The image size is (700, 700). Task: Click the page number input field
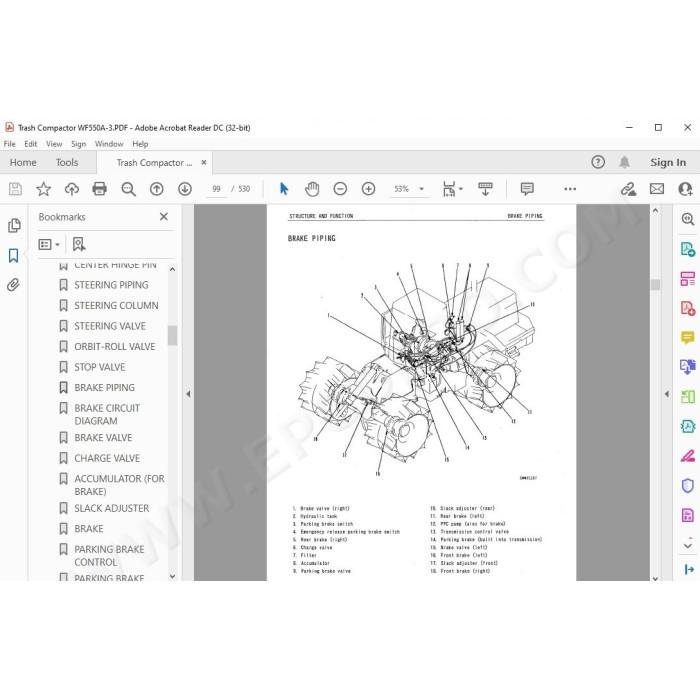(217, 189)
